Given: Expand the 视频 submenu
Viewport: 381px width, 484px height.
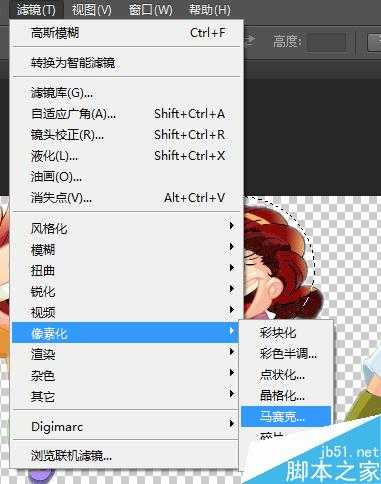Looking at the screenshot, I should (126, 313).
